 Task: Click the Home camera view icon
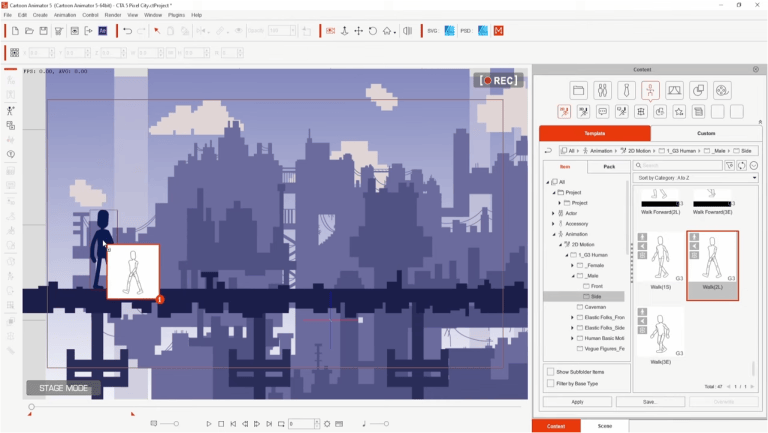[387, 31]
